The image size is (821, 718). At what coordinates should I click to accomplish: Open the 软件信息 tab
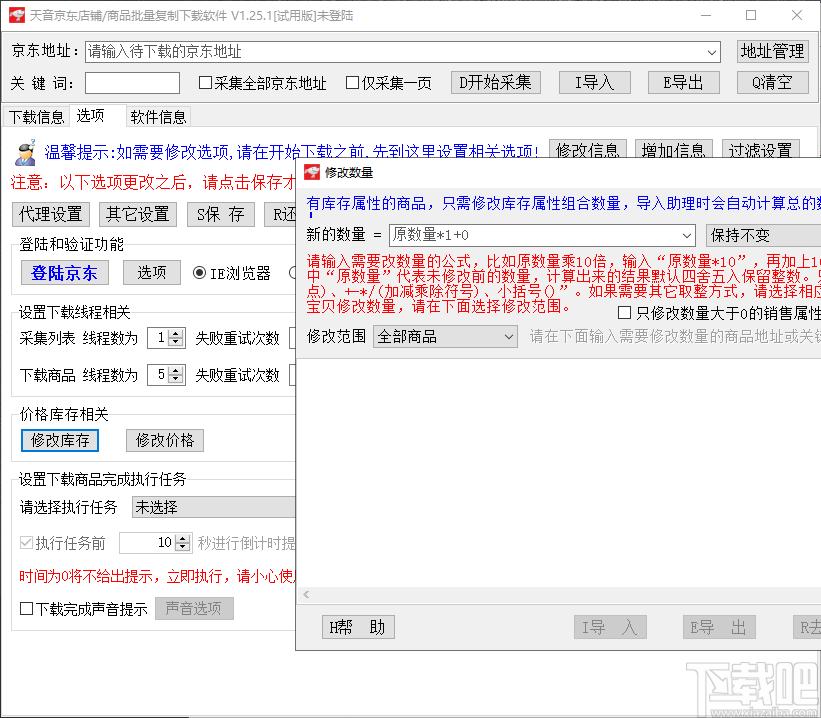point(158,117)
